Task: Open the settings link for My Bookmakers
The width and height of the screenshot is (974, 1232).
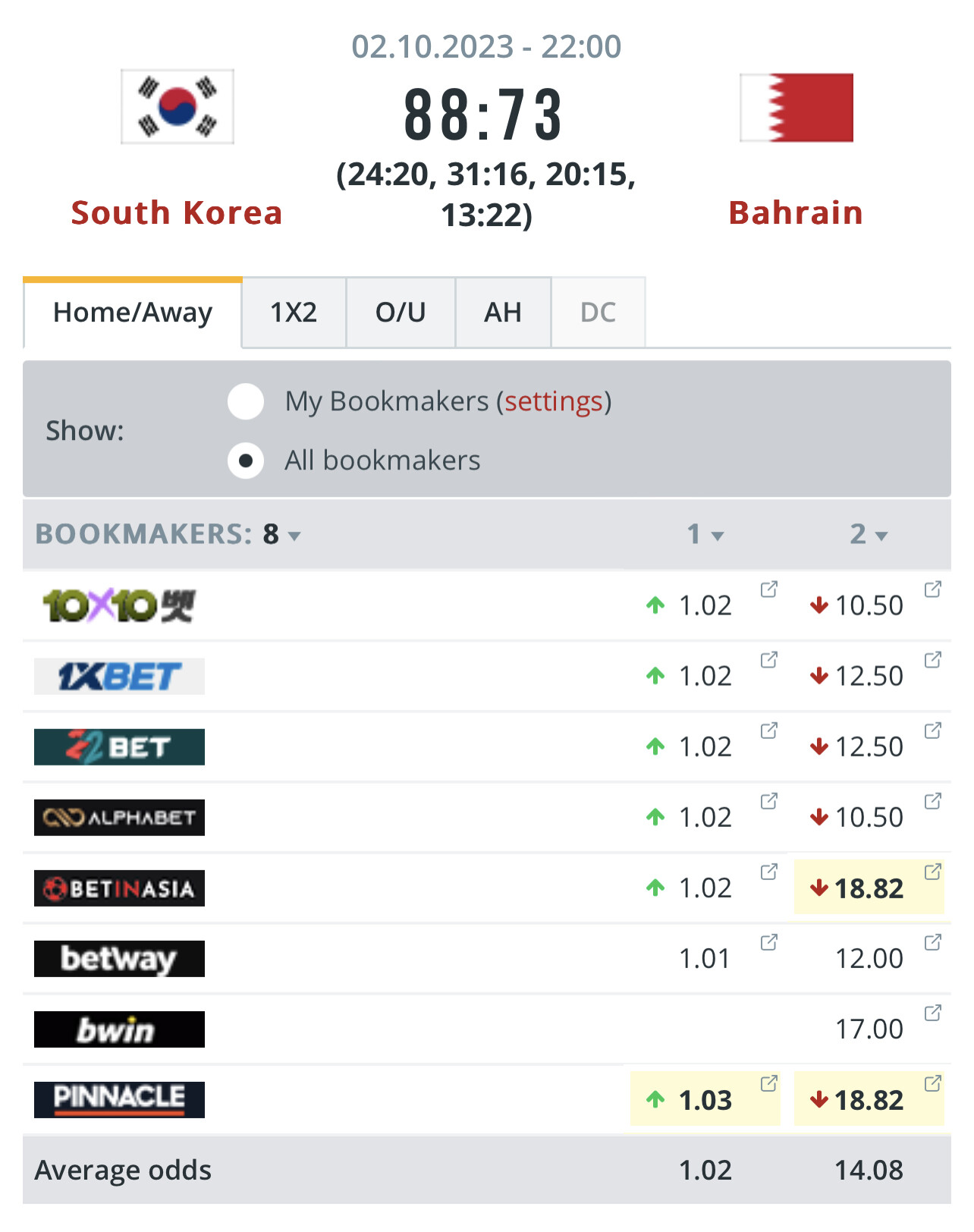Action: tap(554, 401)
